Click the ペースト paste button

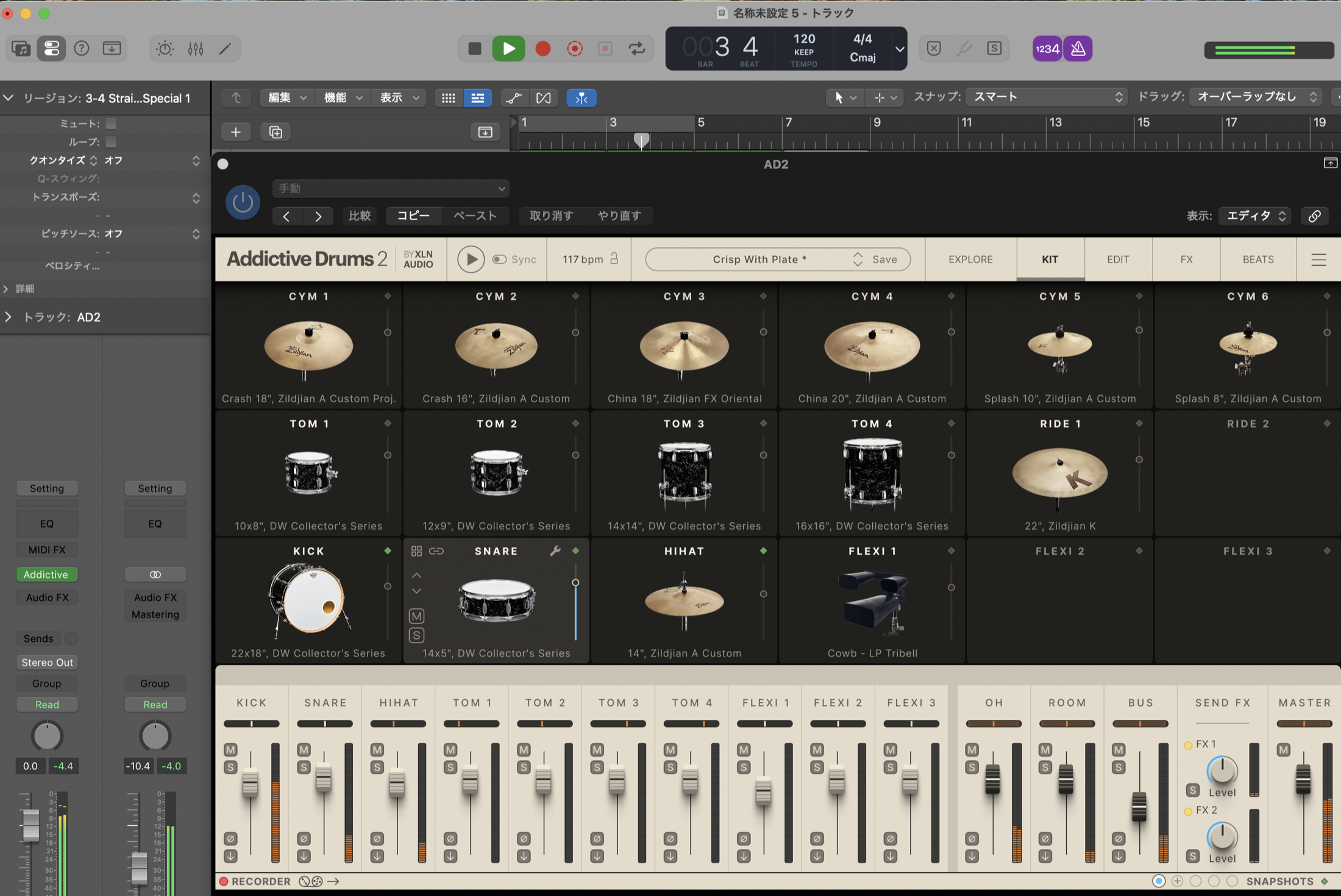475,216
